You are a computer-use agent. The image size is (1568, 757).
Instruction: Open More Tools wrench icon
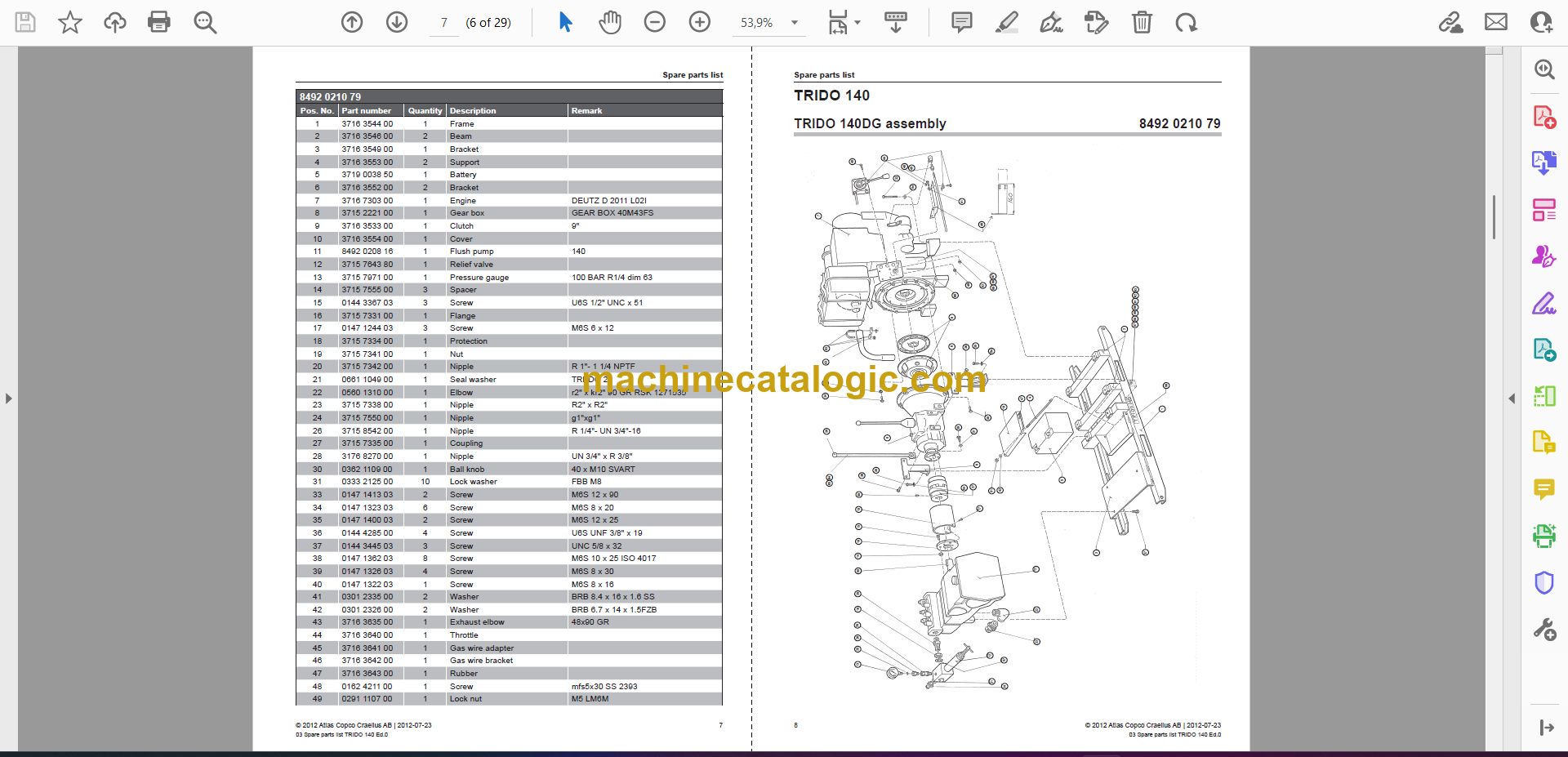point(1544,629)
